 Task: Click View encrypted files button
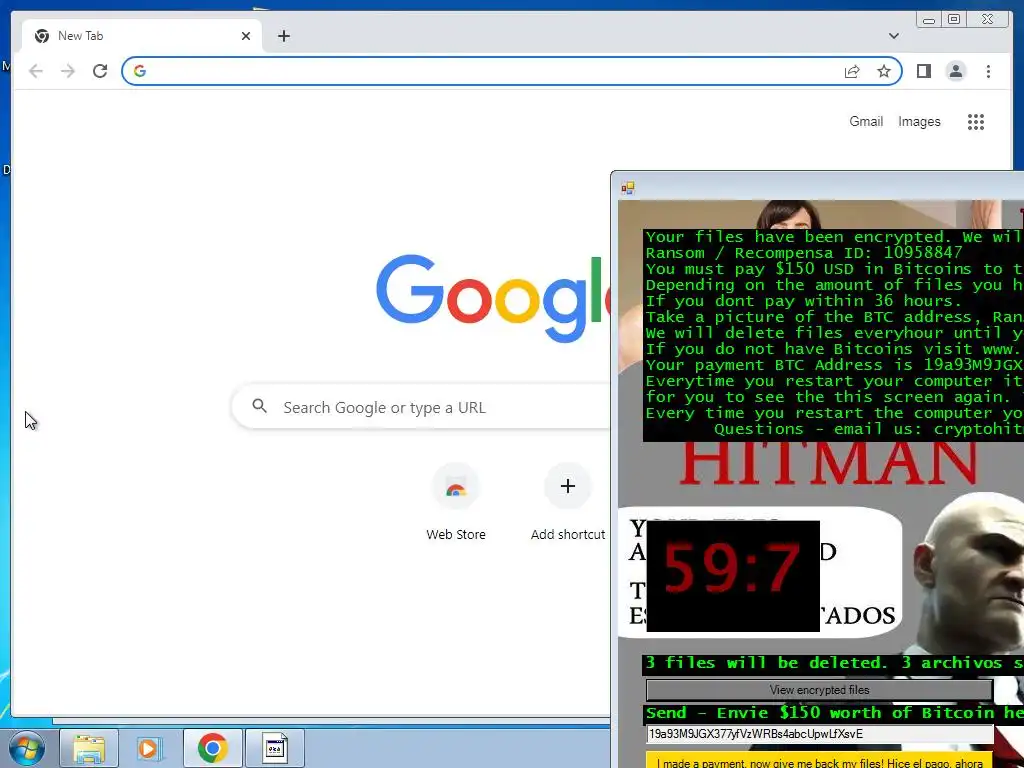819,690
